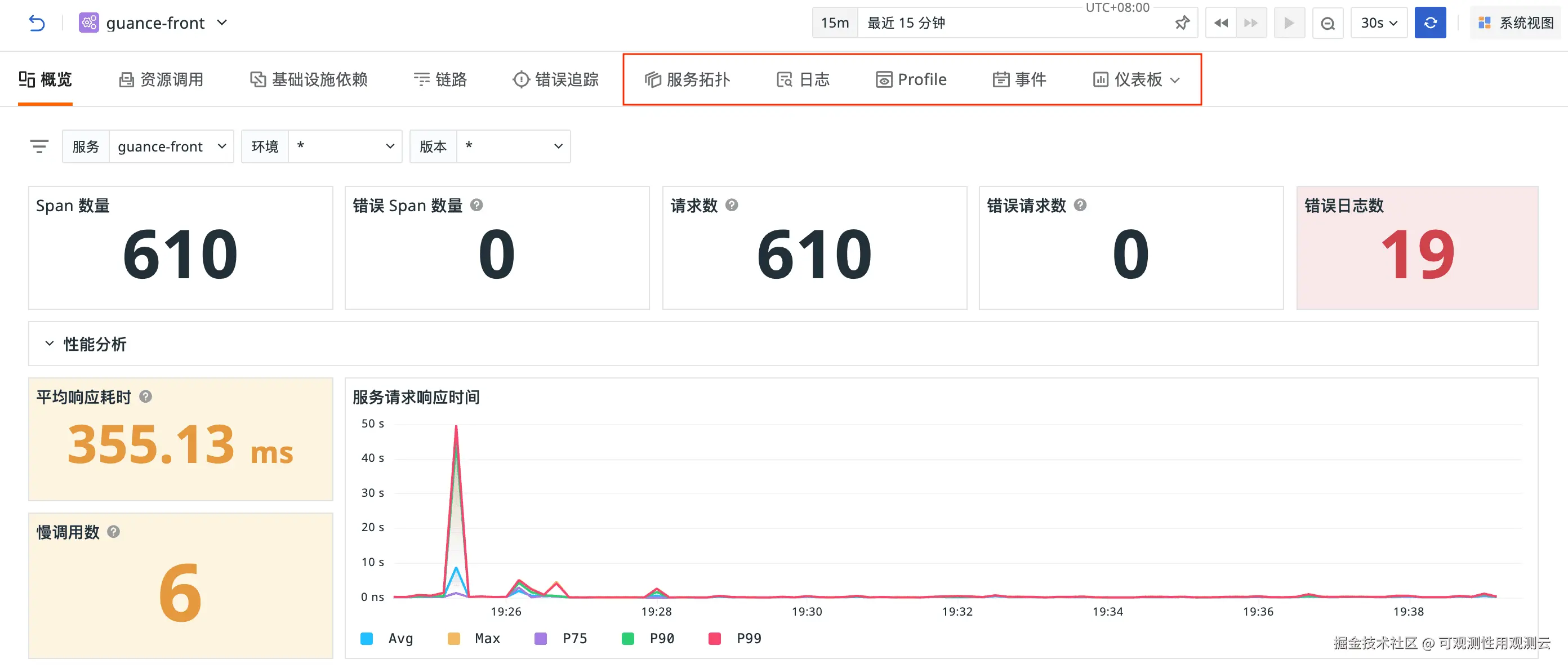1568x668 pixels.
Task: Switch to the 链路 tab
Action: [440, 80]
